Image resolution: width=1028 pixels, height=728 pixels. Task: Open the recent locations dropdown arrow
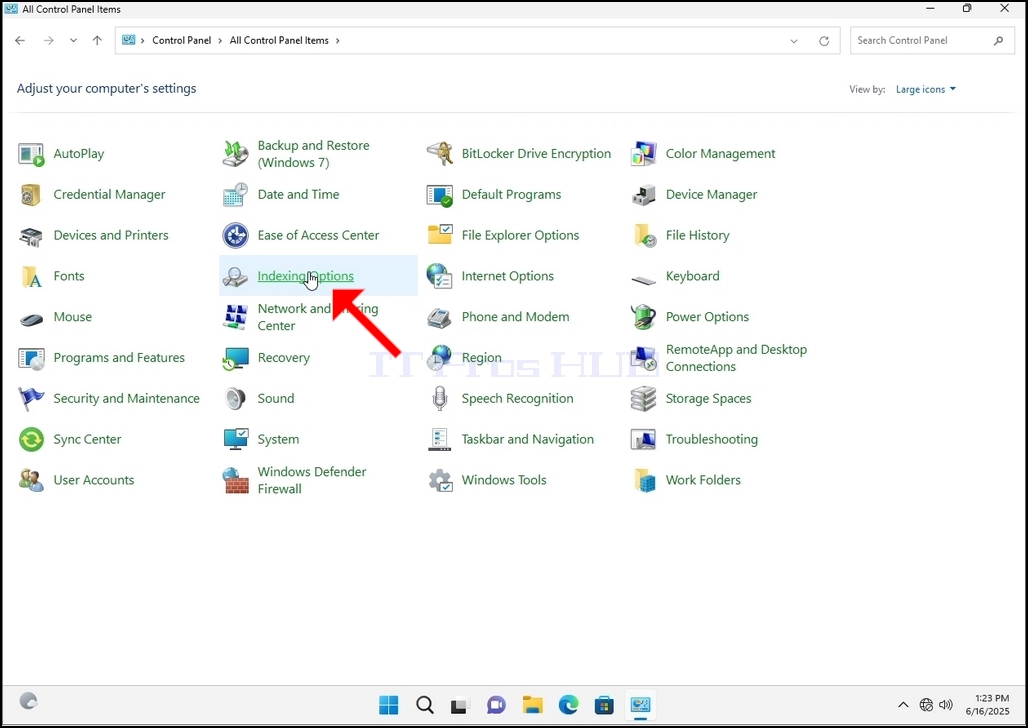pyautogui.click(x=73, y=41)
